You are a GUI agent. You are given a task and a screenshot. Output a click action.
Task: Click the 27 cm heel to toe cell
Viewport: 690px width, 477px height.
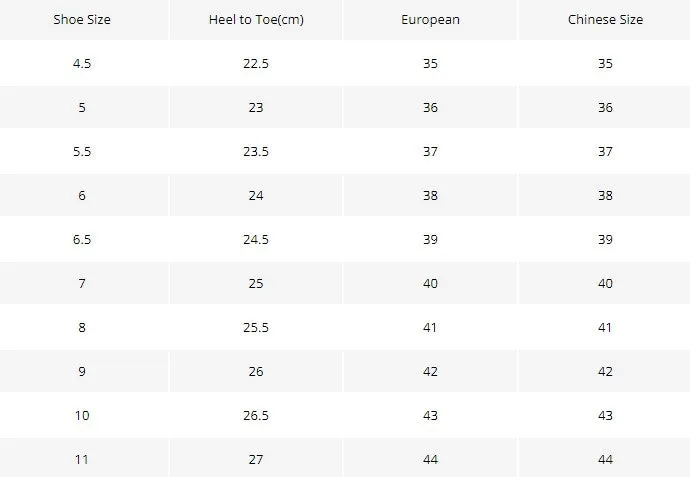coord(256,458)
